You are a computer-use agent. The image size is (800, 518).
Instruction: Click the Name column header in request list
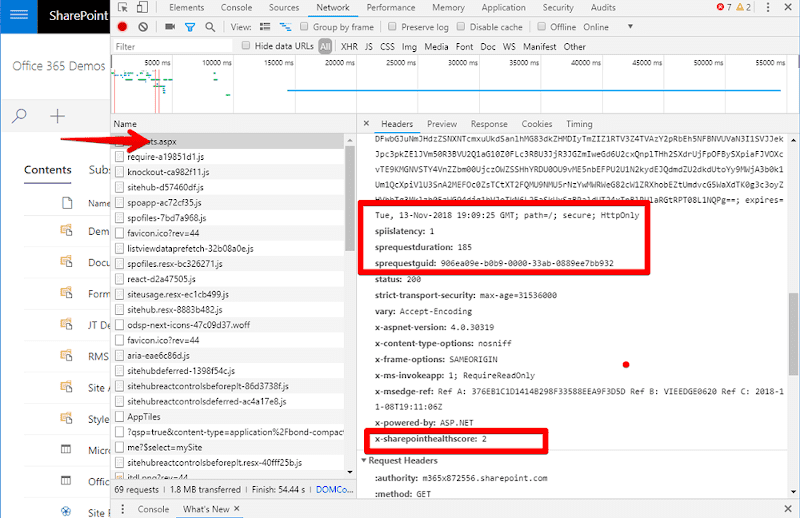click(125, 124)
